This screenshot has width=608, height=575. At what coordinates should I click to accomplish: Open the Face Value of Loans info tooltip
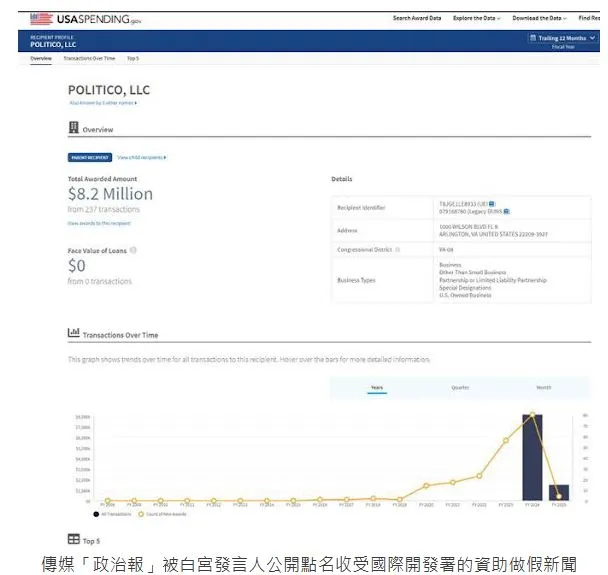tap(133, 250)
